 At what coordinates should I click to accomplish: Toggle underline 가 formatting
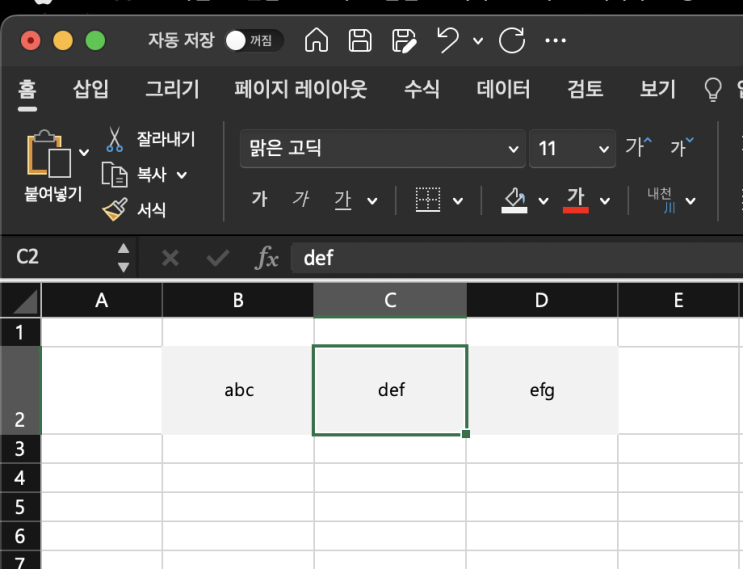343,199
